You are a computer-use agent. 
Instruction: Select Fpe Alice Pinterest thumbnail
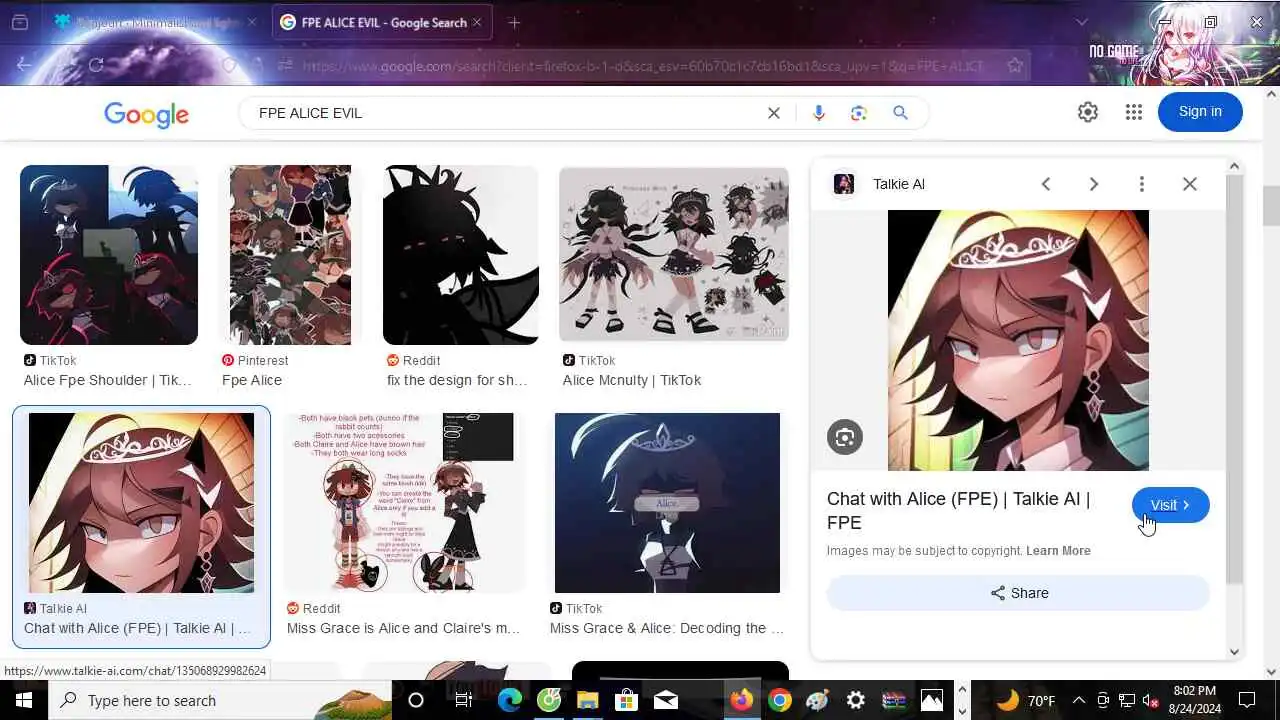tap(290, 255)
